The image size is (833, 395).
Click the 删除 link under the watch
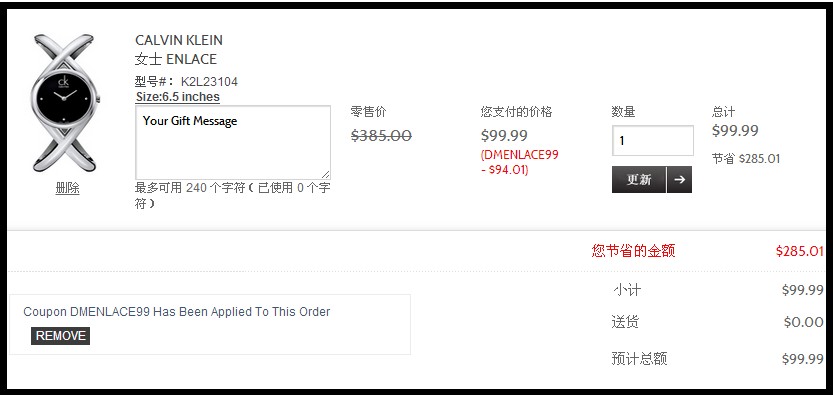click(x=67, y=188)
